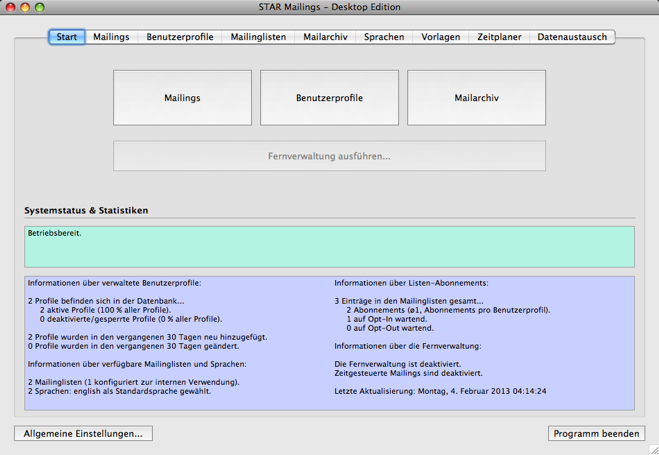The width and height of the screenshot is (659, 455).
Task: Open the Benutzerprofile tab
Action: [x=179, y=37]
